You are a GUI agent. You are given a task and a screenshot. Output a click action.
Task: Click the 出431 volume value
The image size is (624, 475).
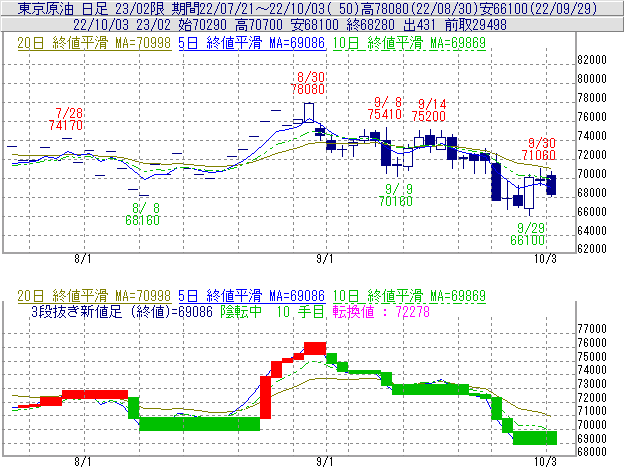coord(419,25)
